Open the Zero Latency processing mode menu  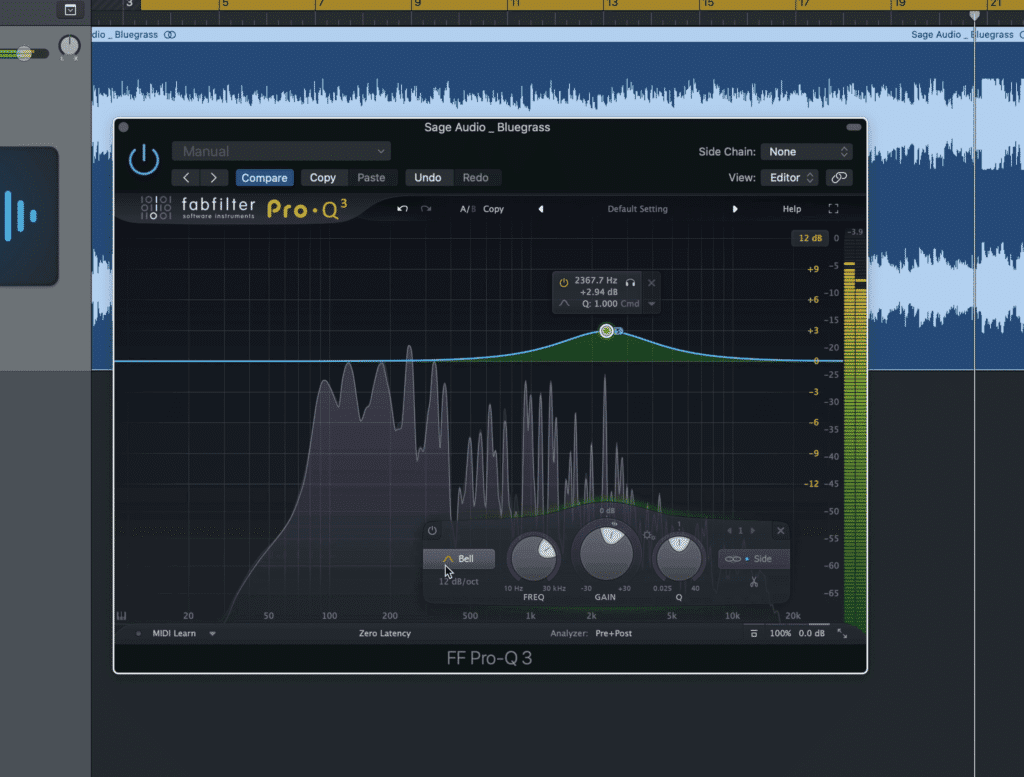[385, 633]
